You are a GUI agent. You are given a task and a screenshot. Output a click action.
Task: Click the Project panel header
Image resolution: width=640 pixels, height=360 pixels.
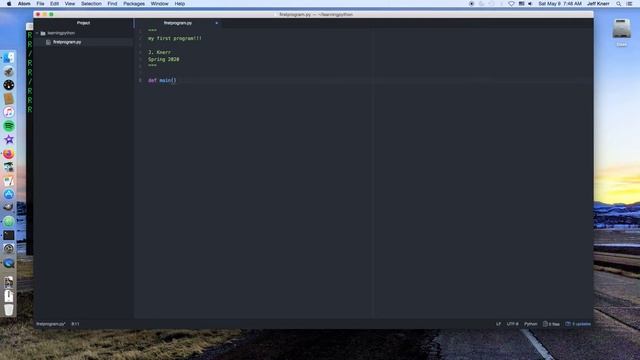point(83,23)
